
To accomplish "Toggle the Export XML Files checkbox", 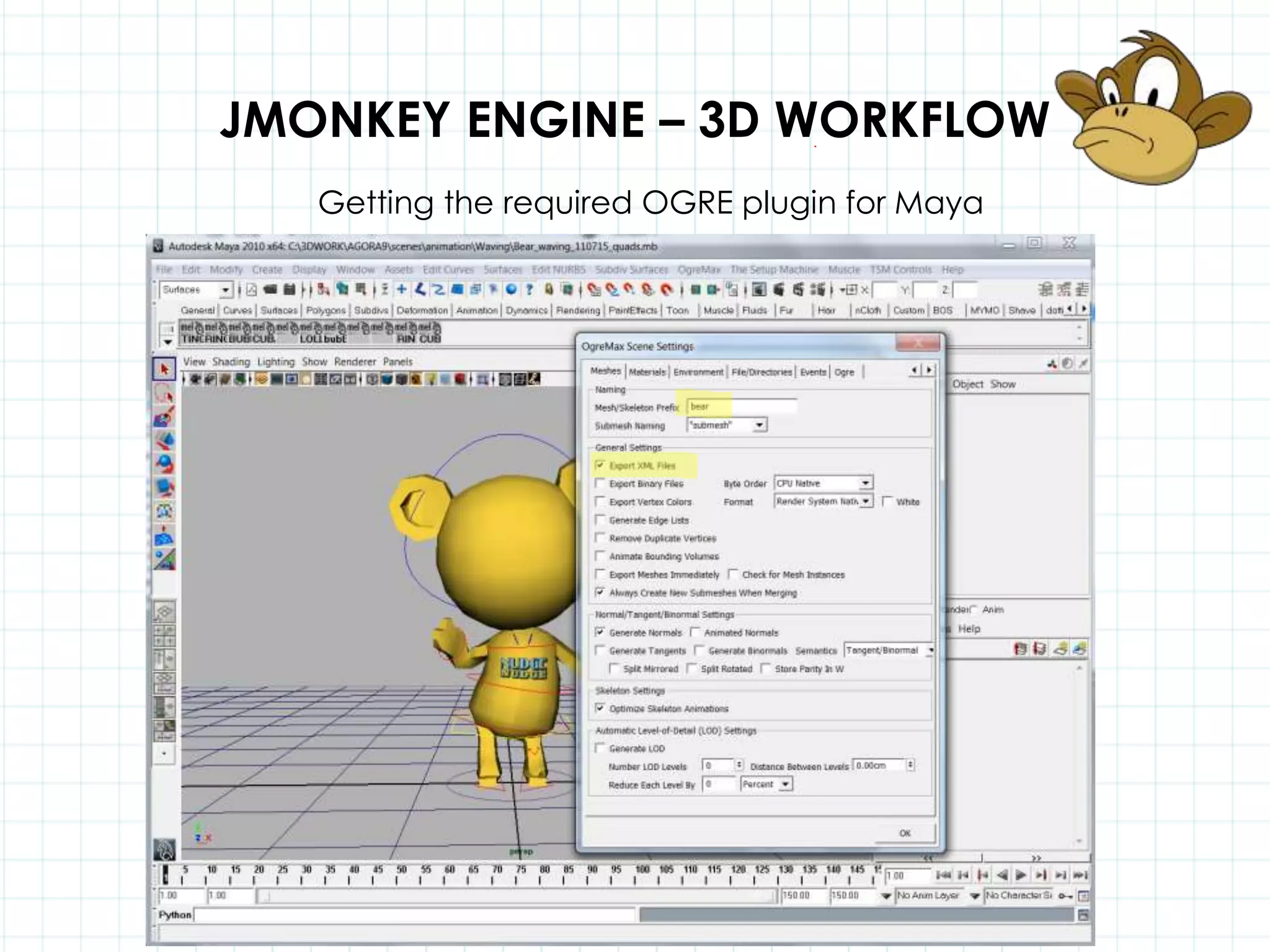I will [600, 465].
